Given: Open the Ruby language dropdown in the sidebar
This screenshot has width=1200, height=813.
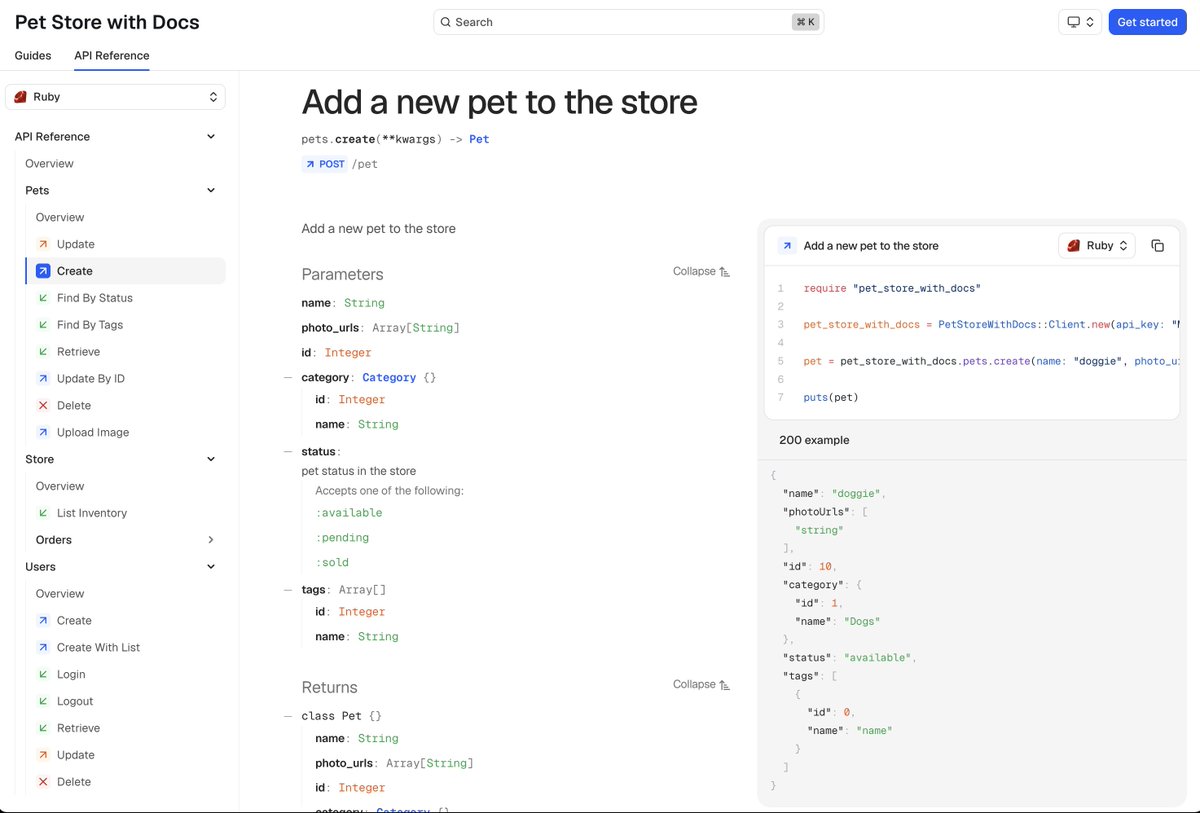Looking at the screenshot, I should tap(115, 96).
